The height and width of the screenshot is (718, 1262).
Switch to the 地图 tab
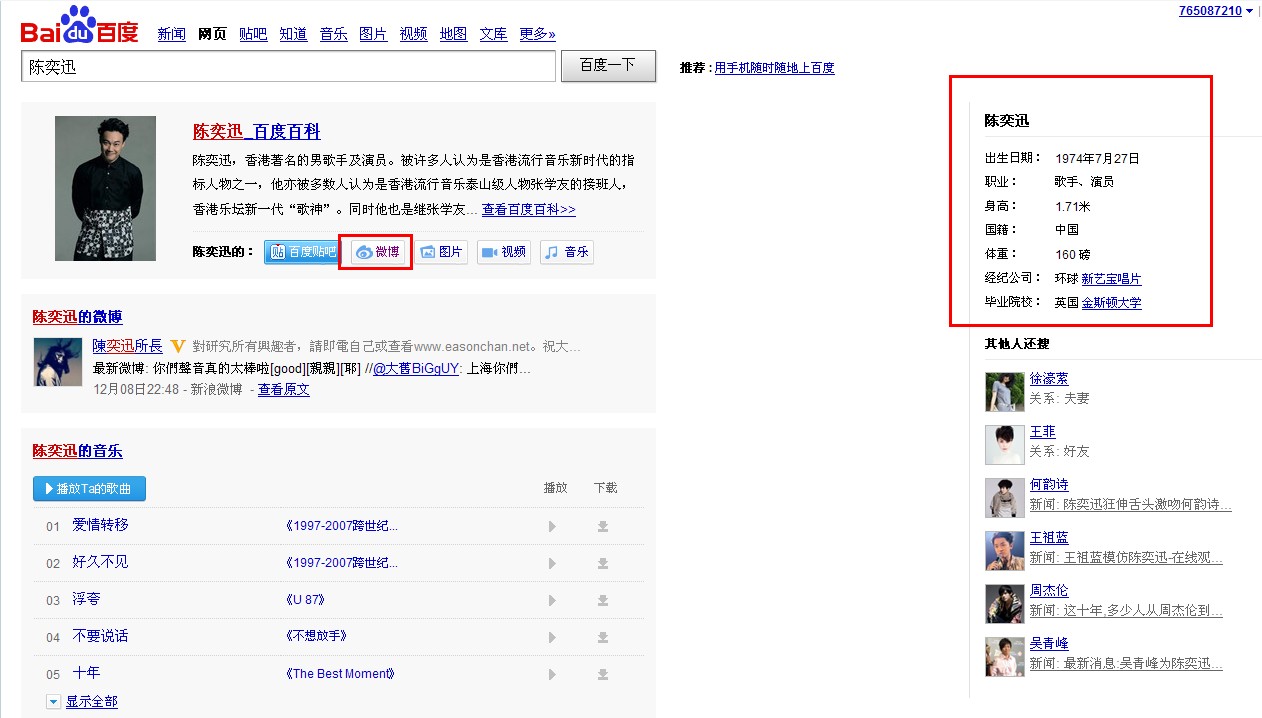pyautogui.click(x=453, y=34)
